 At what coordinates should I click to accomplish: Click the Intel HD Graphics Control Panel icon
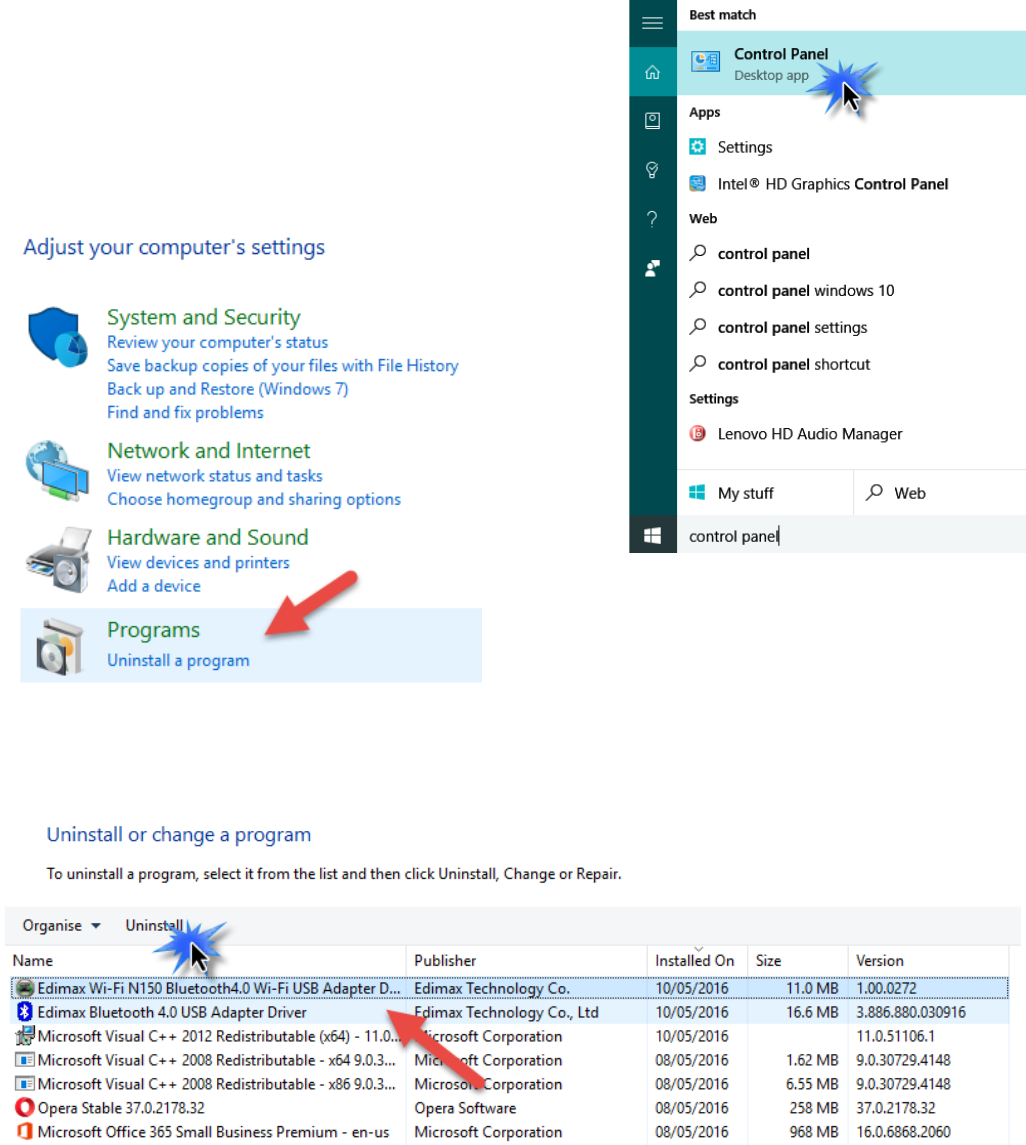tap(697, 183)
